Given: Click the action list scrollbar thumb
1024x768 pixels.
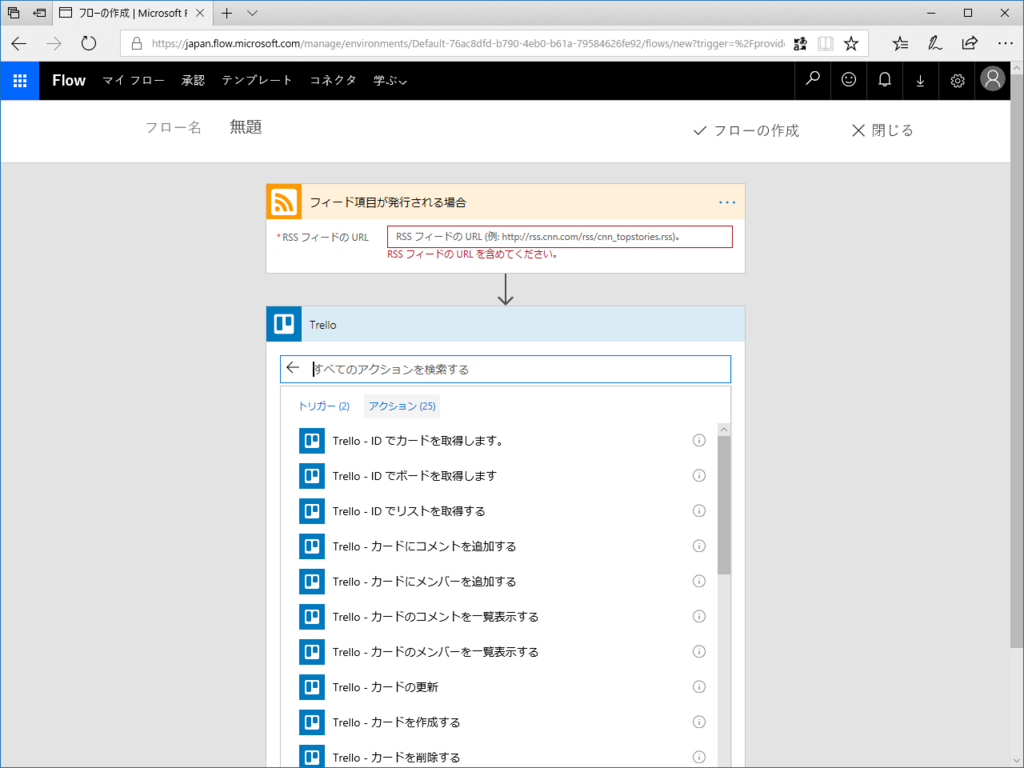Looking at the screenshot, I should [x=724, y=505].
